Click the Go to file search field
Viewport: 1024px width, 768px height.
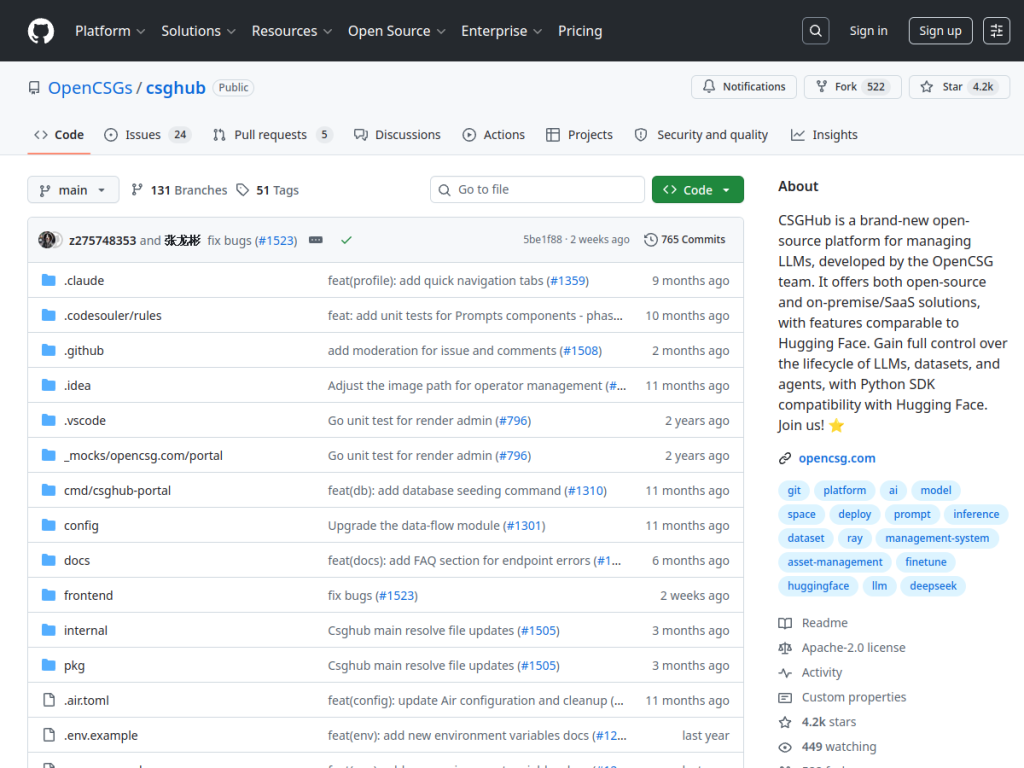[x=537, y=189]
